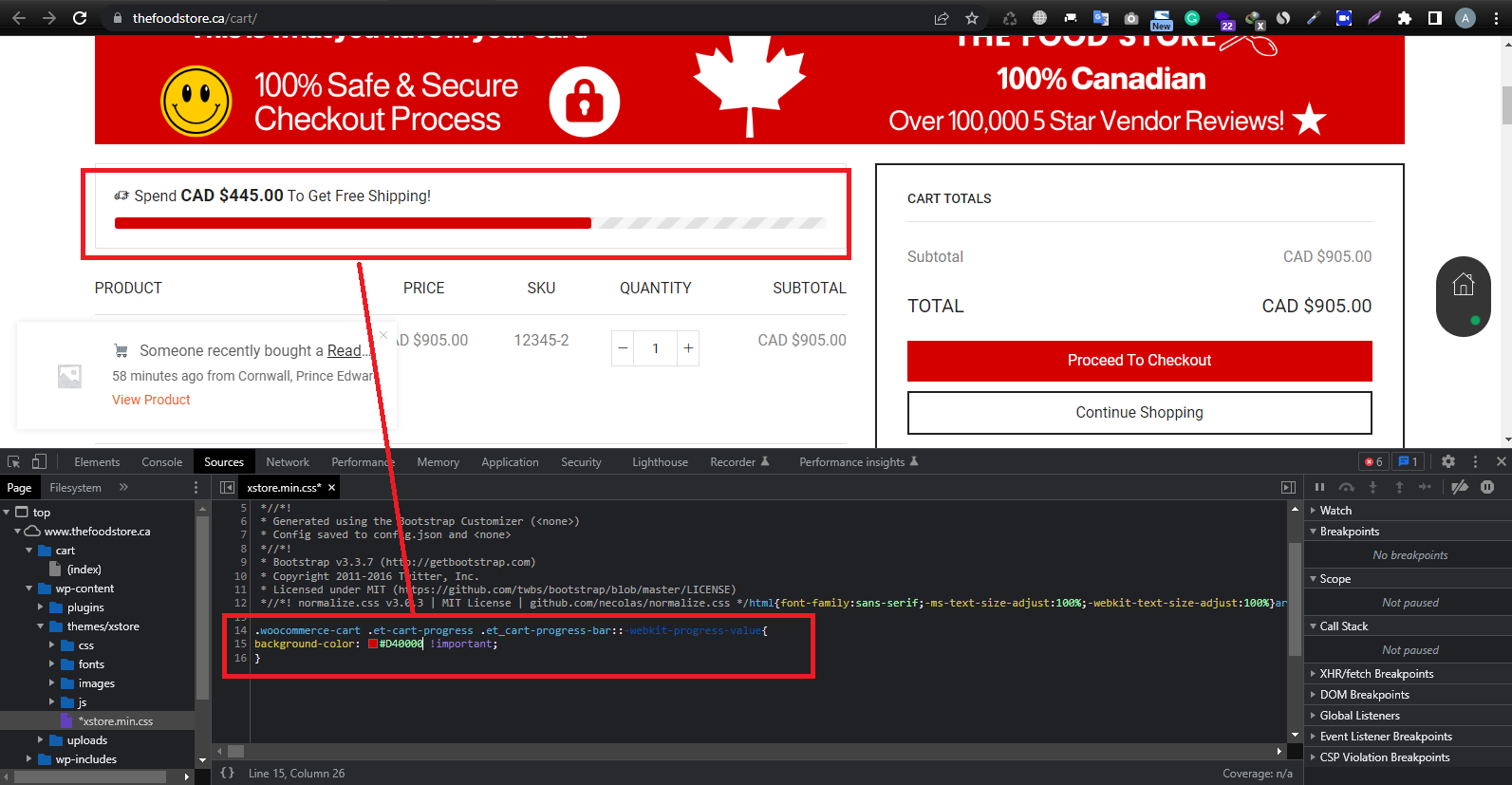This screenshot has height=785, width=1512.
Task: Click the quantity input field
Action: (655, 348)
